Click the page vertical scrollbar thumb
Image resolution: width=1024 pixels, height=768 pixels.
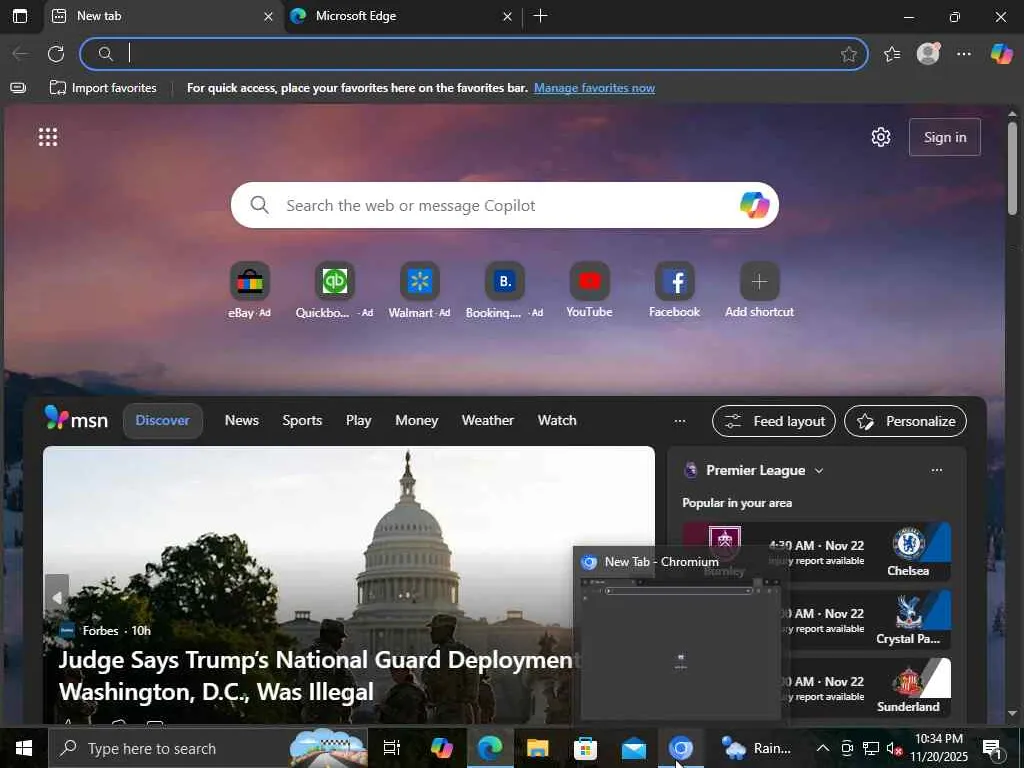[x=1012, y=167]
